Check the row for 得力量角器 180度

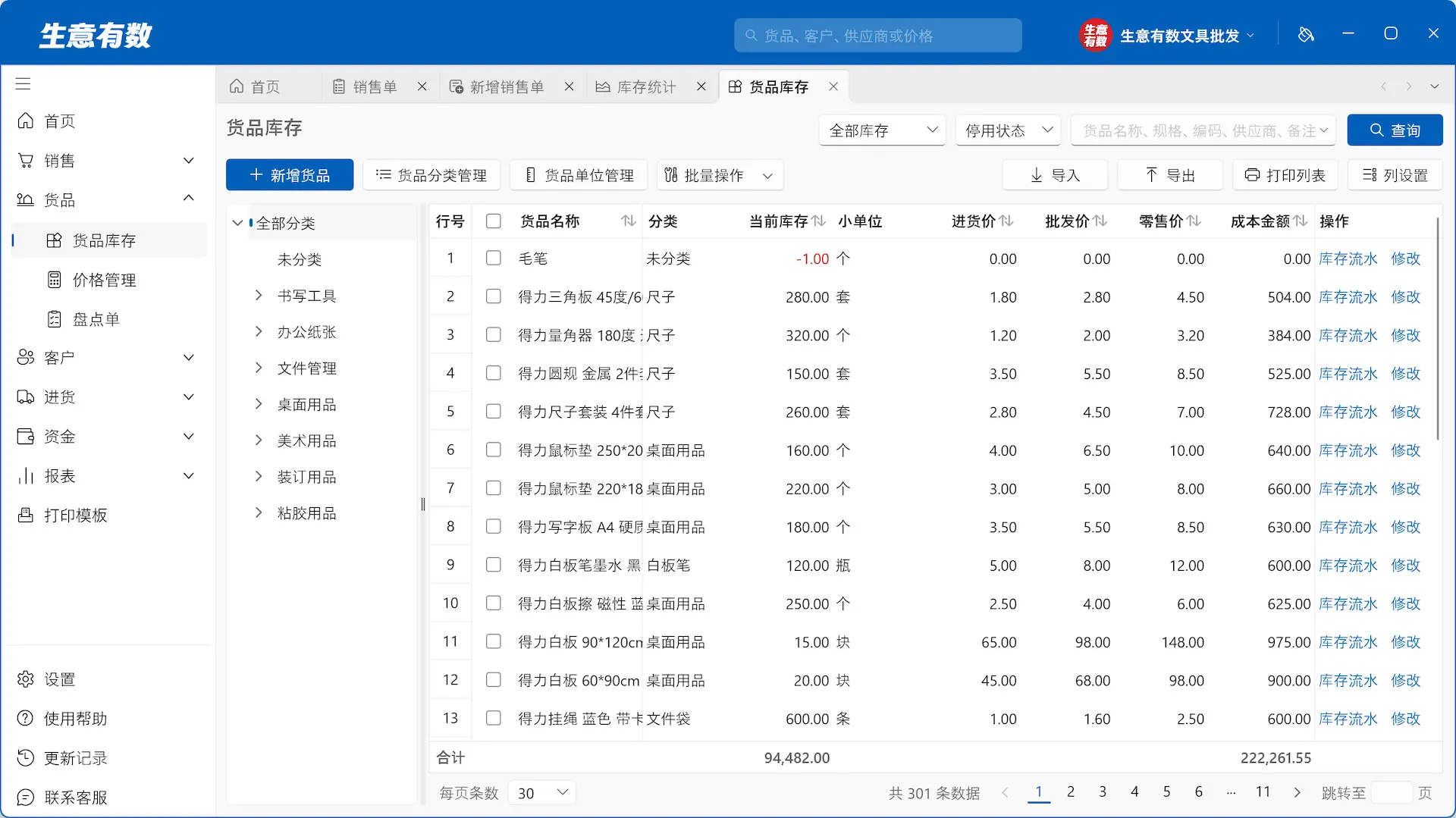click(x=494, y=335)
